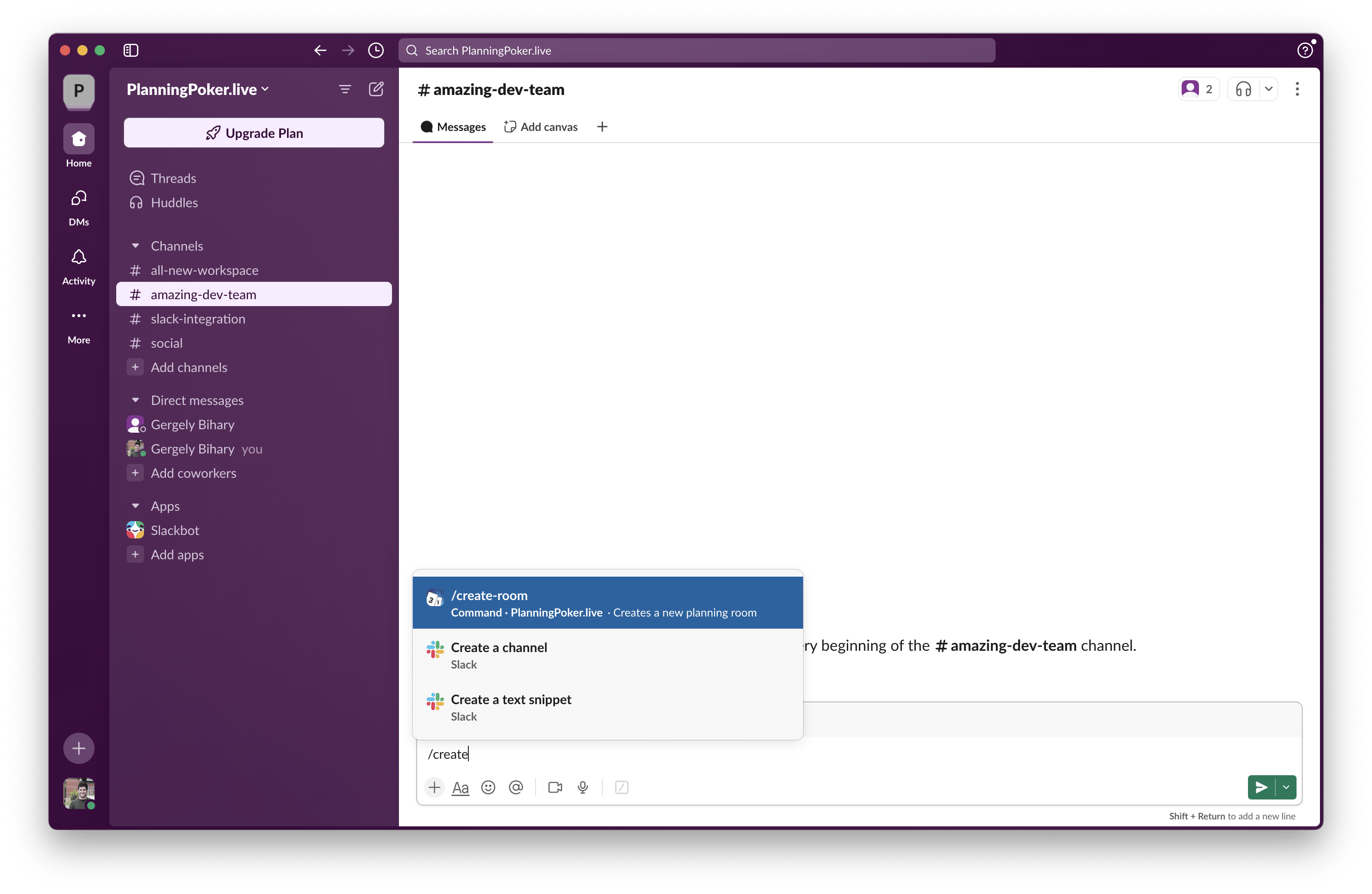
Task: Open attachments plus in message composer
Action: tap(434, 787)
